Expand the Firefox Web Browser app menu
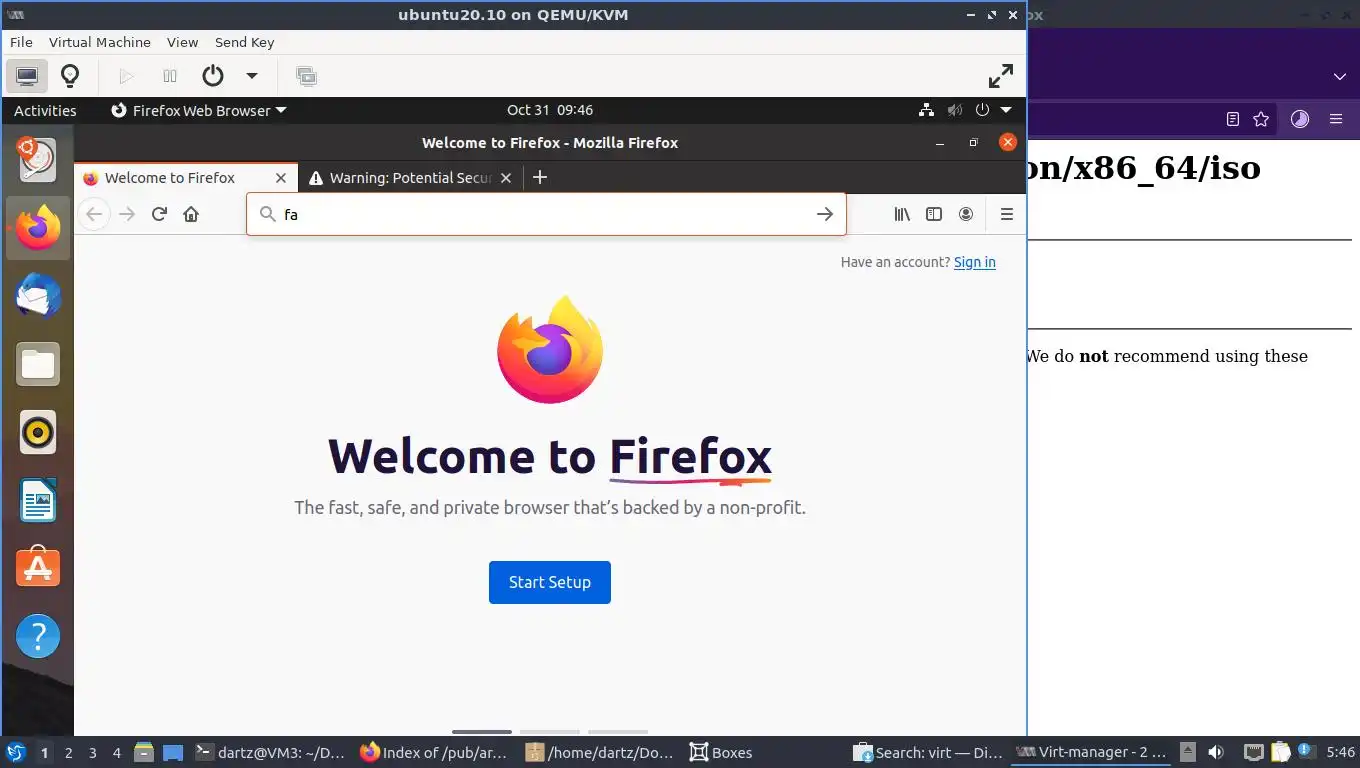The width and height of the screenshot is (1360, 768). coord(198,110)
